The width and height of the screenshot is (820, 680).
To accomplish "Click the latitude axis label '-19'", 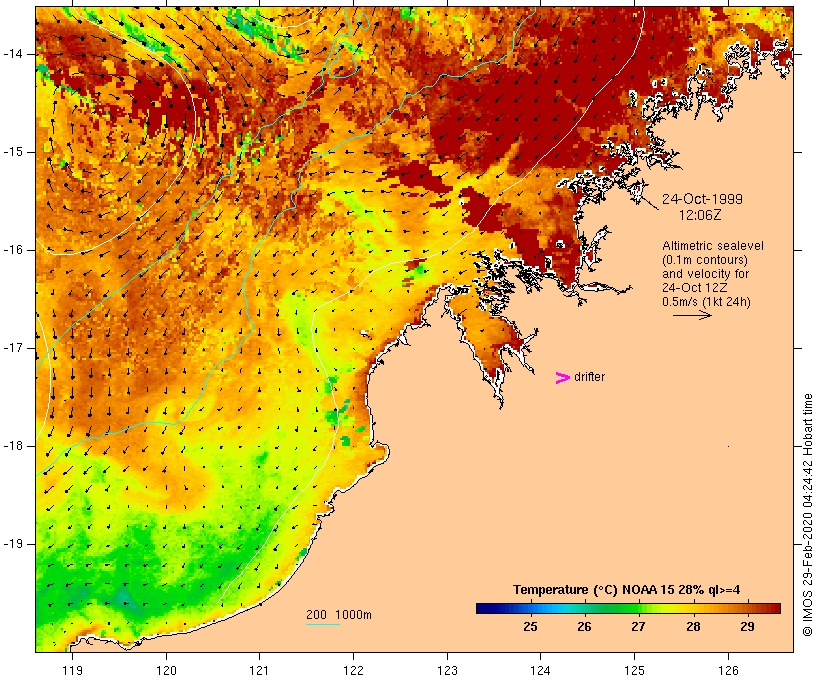I will (x=13, y=544).
